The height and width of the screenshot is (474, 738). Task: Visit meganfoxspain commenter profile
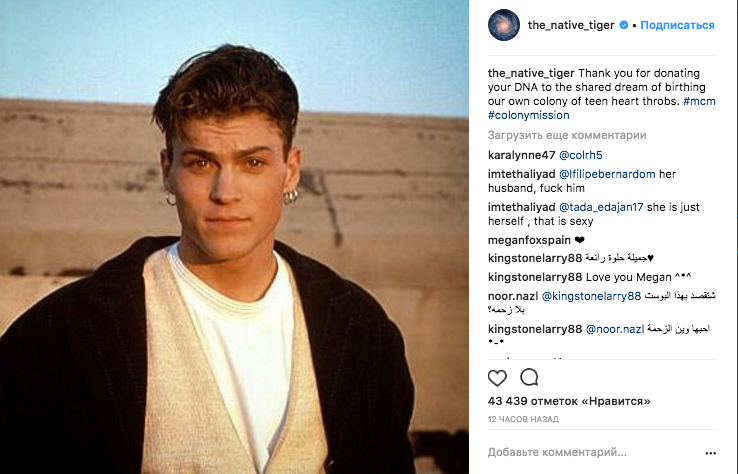coord(528,239)
